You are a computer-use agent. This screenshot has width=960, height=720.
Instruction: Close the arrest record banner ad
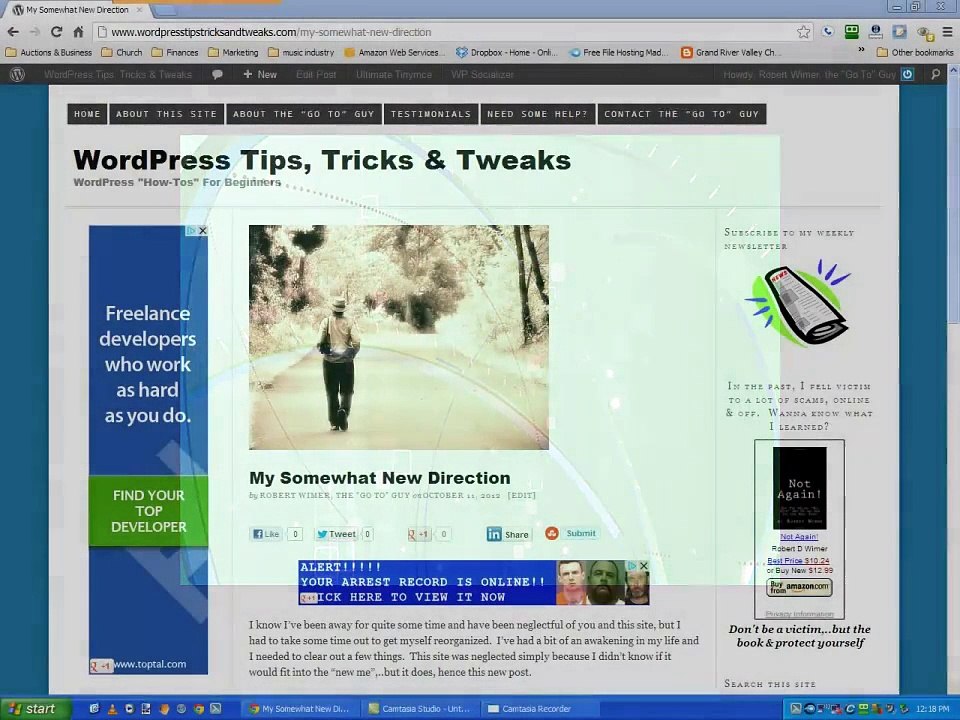pyautogui.click(x=643, y=566)
